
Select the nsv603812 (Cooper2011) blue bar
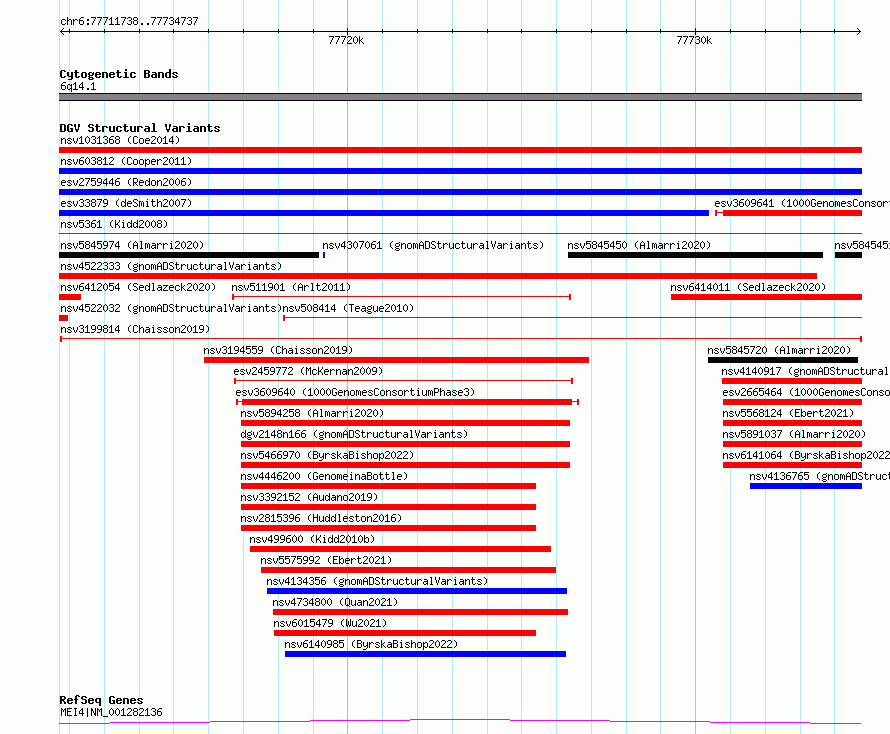coord(460,171)
